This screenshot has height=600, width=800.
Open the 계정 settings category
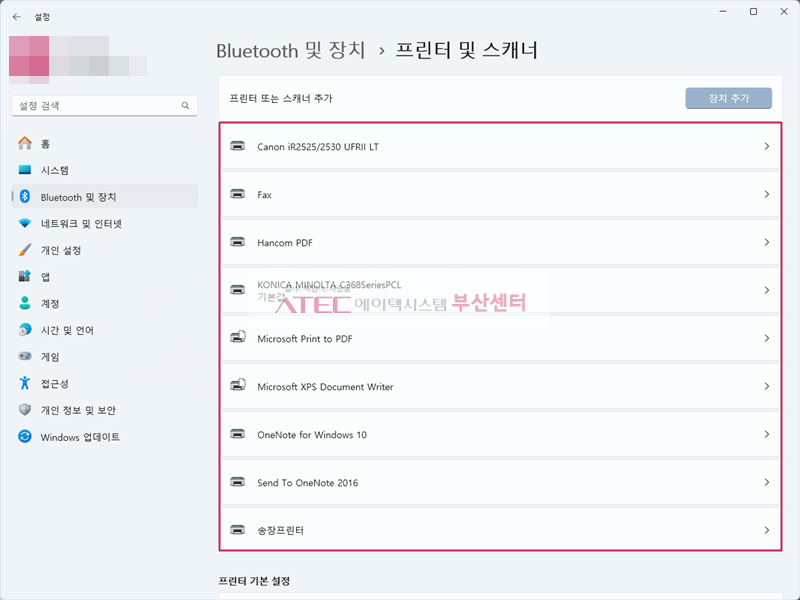pos(105,303)
